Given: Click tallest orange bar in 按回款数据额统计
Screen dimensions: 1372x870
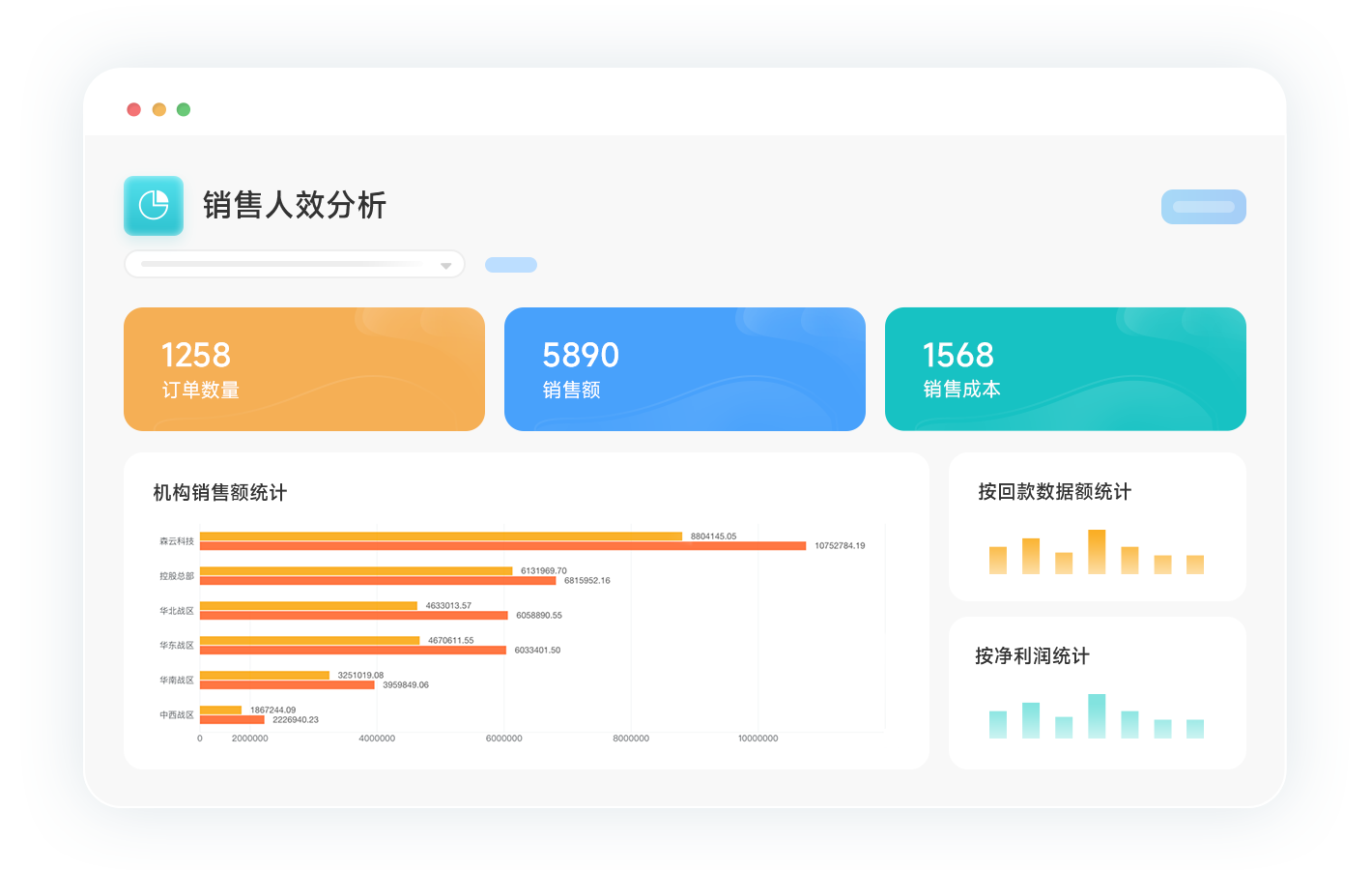Looking at the screenshot, I should [x=1097, y=552].
